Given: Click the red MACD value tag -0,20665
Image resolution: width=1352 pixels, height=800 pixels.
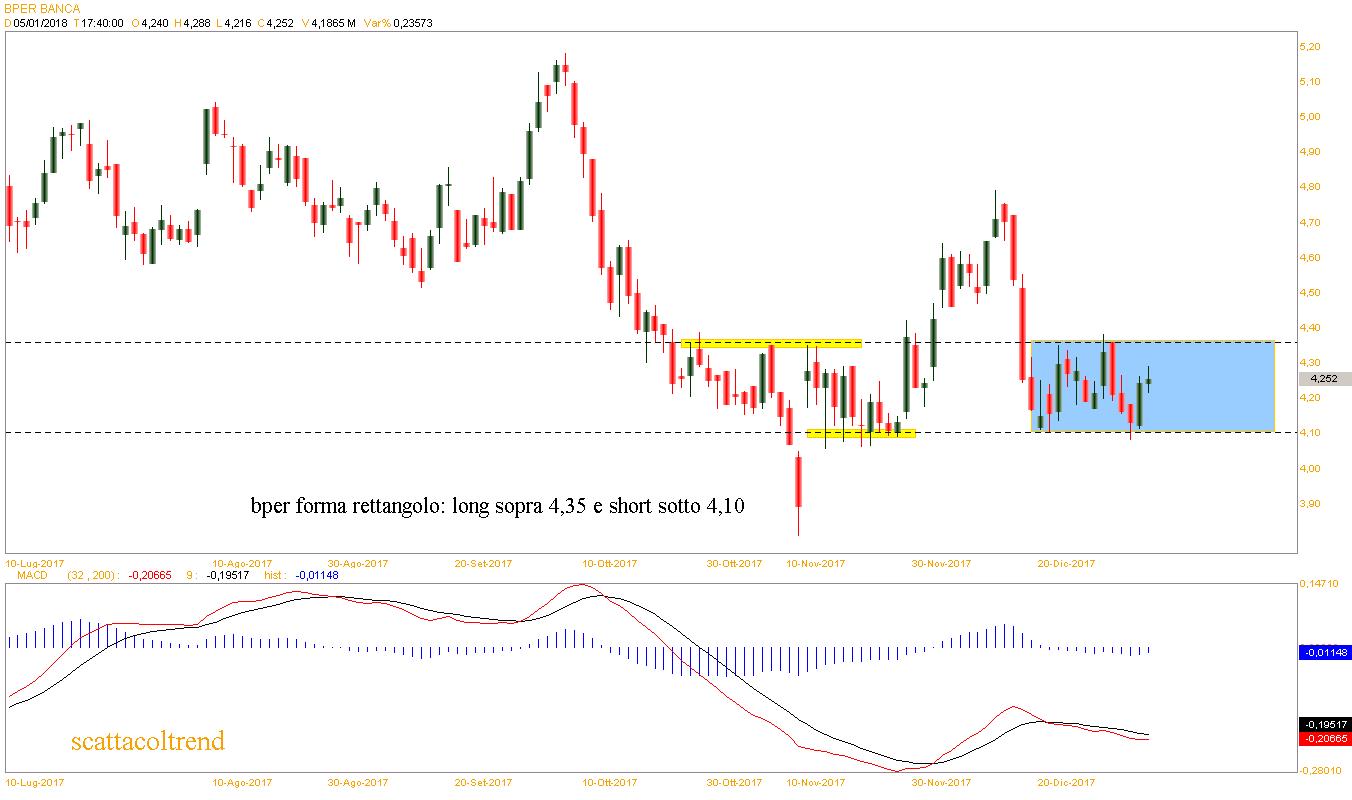Looking at the screenshot, I should click(x=1323, y=739).
